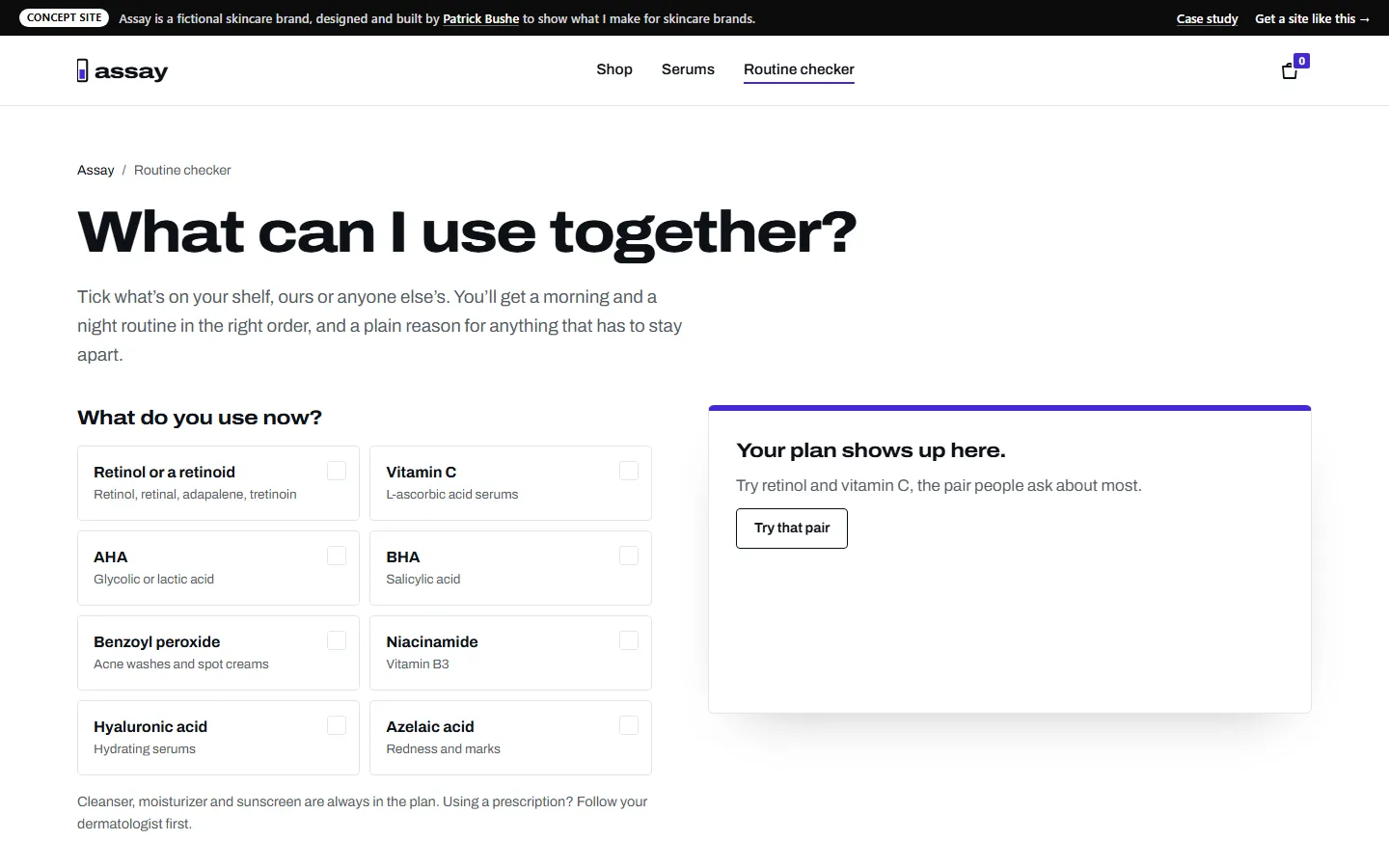Select the Routine checker nav item

[x=799, y=69]
